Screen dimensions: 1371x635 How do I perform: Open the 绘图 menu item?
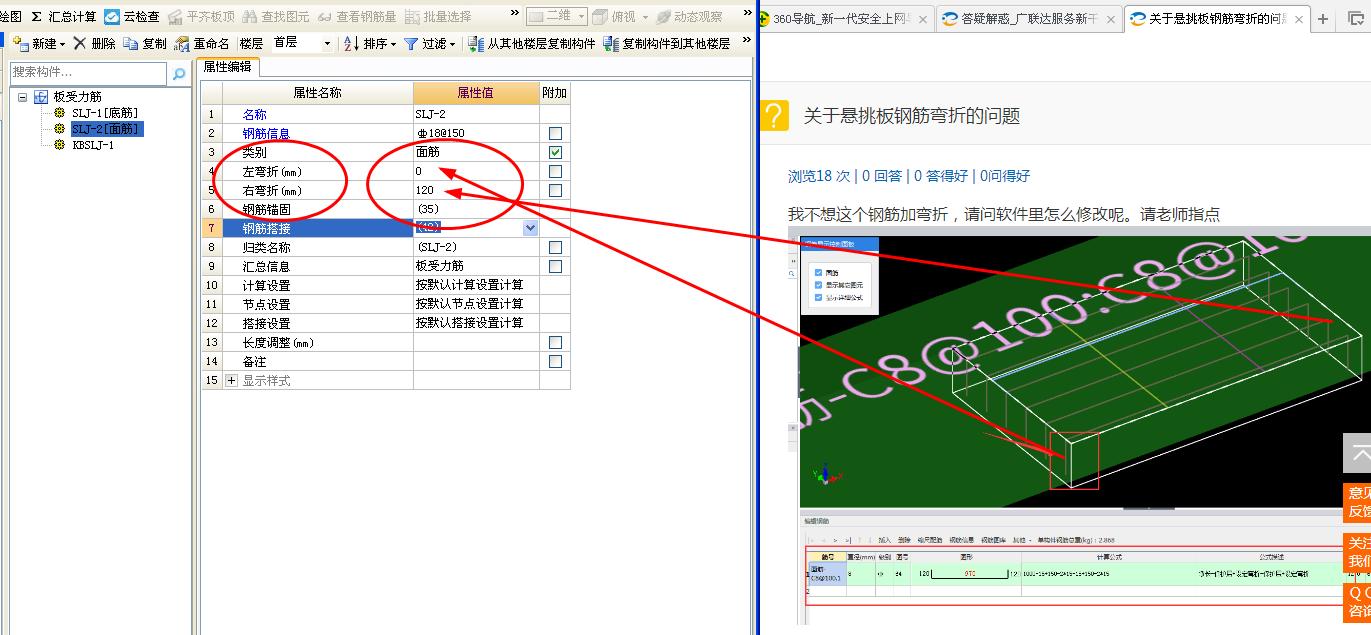pyautogui.click(x=11, y=17)
